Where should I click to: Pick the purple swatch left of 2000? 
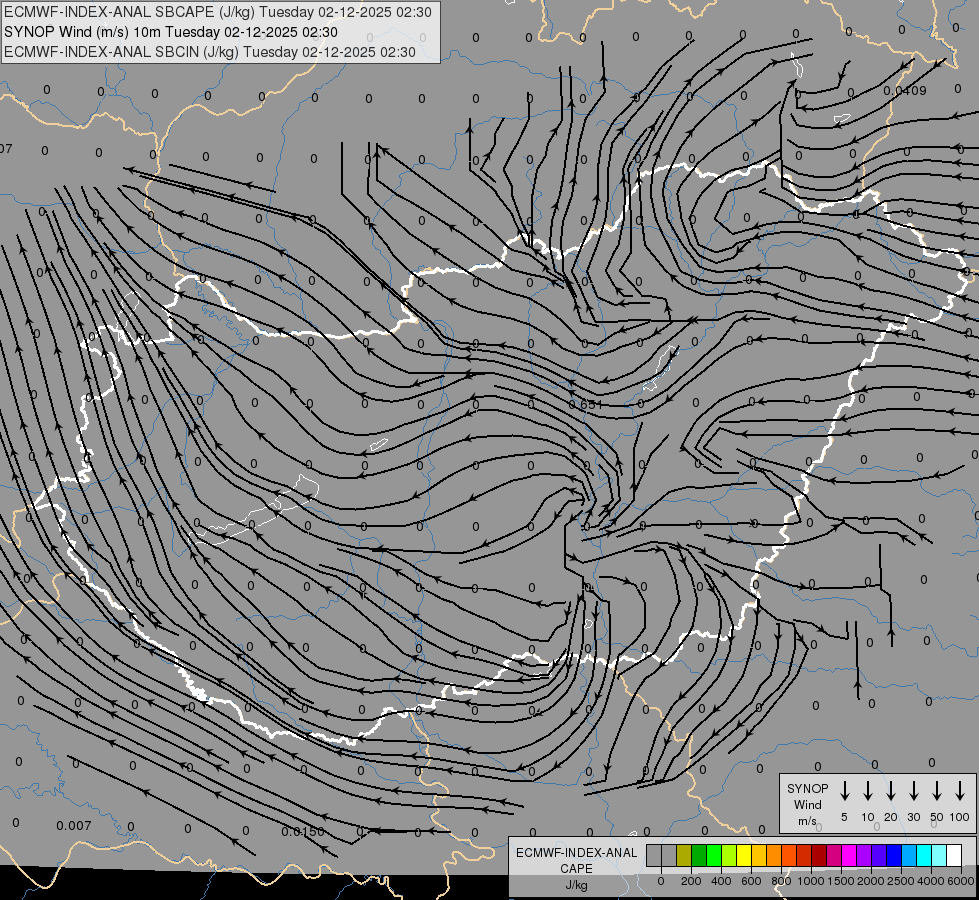[865, 855]
